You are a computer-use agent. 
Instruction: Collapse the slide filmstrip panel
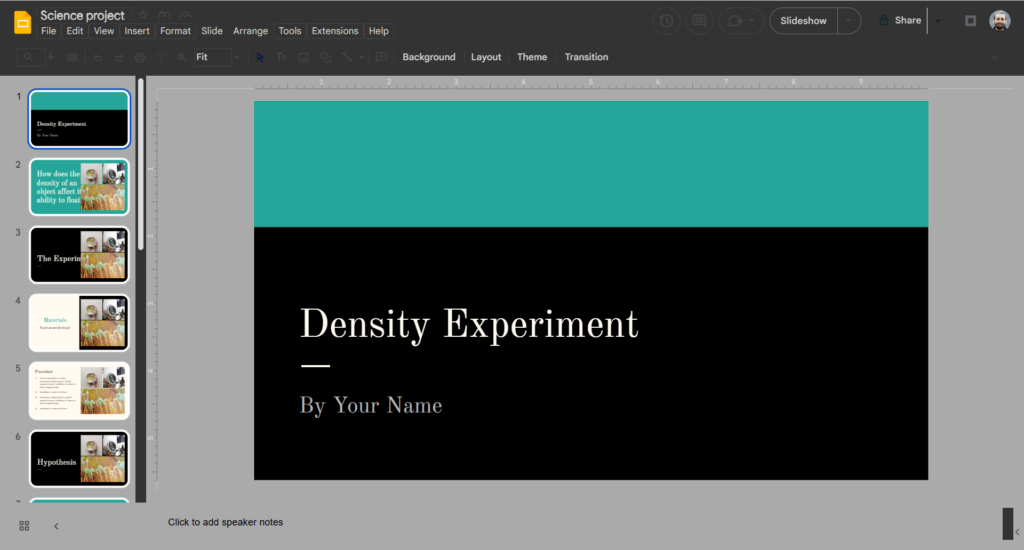[x=56, y=525]
